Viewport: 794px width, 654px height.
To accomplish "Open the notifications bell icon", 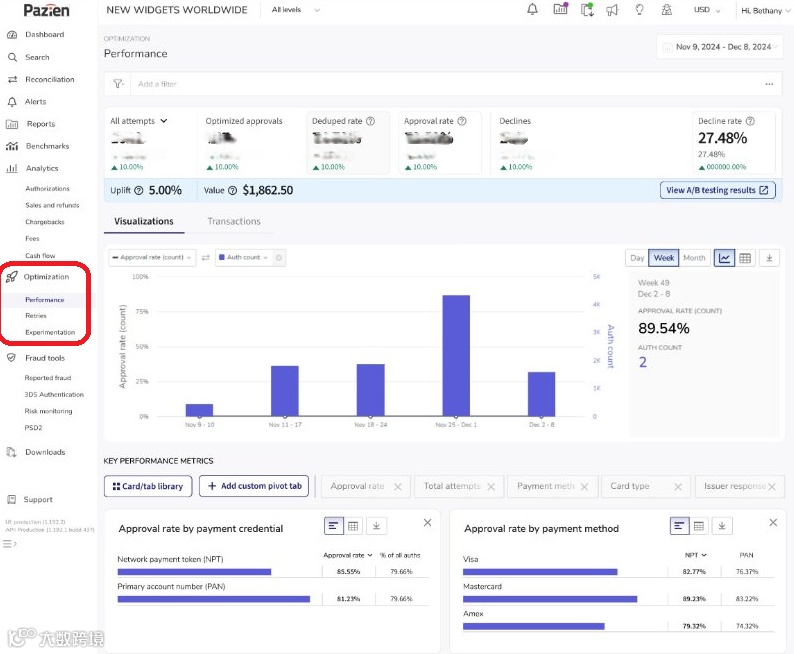I will [532, 10].
